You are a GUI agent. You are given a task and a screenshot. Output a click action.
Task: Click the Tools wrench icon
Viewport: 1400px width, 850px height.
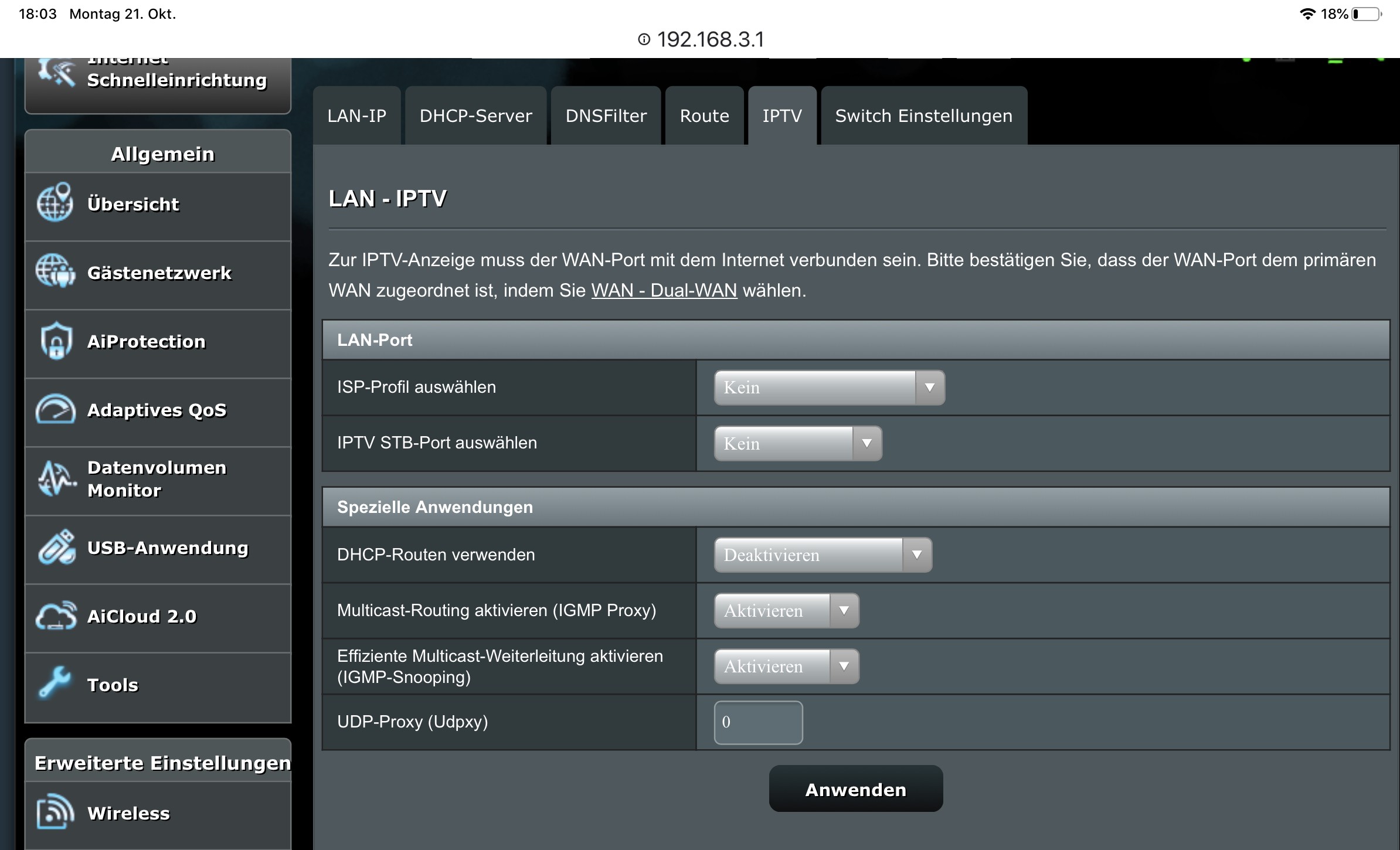pos(55,683)
